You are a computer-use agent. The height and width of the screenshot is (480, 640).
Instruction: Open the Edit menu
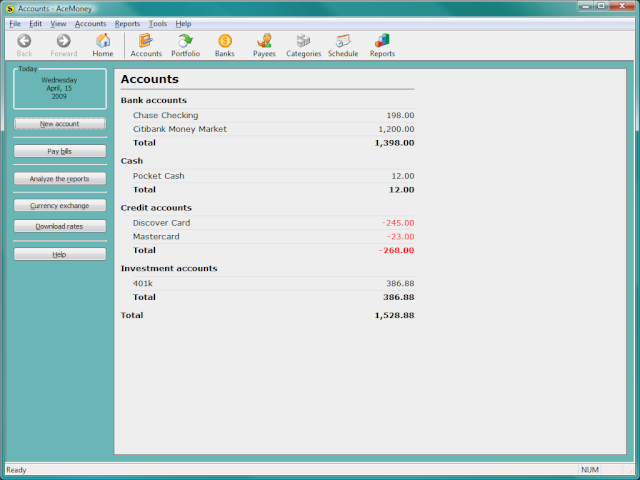coord(36,24)
